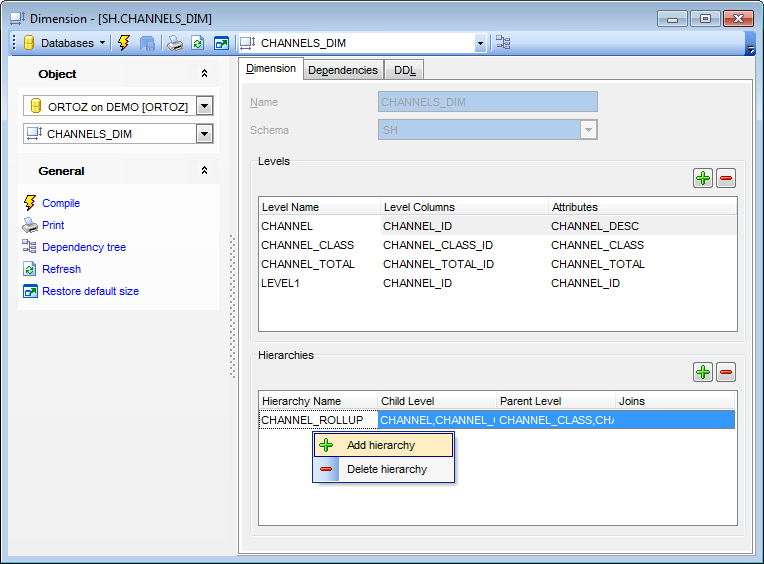Viewport: 764px width, 564px height.
Task: Expand CHANNELS_DIM object dropdown in sidebar
Action: (204, 134)
